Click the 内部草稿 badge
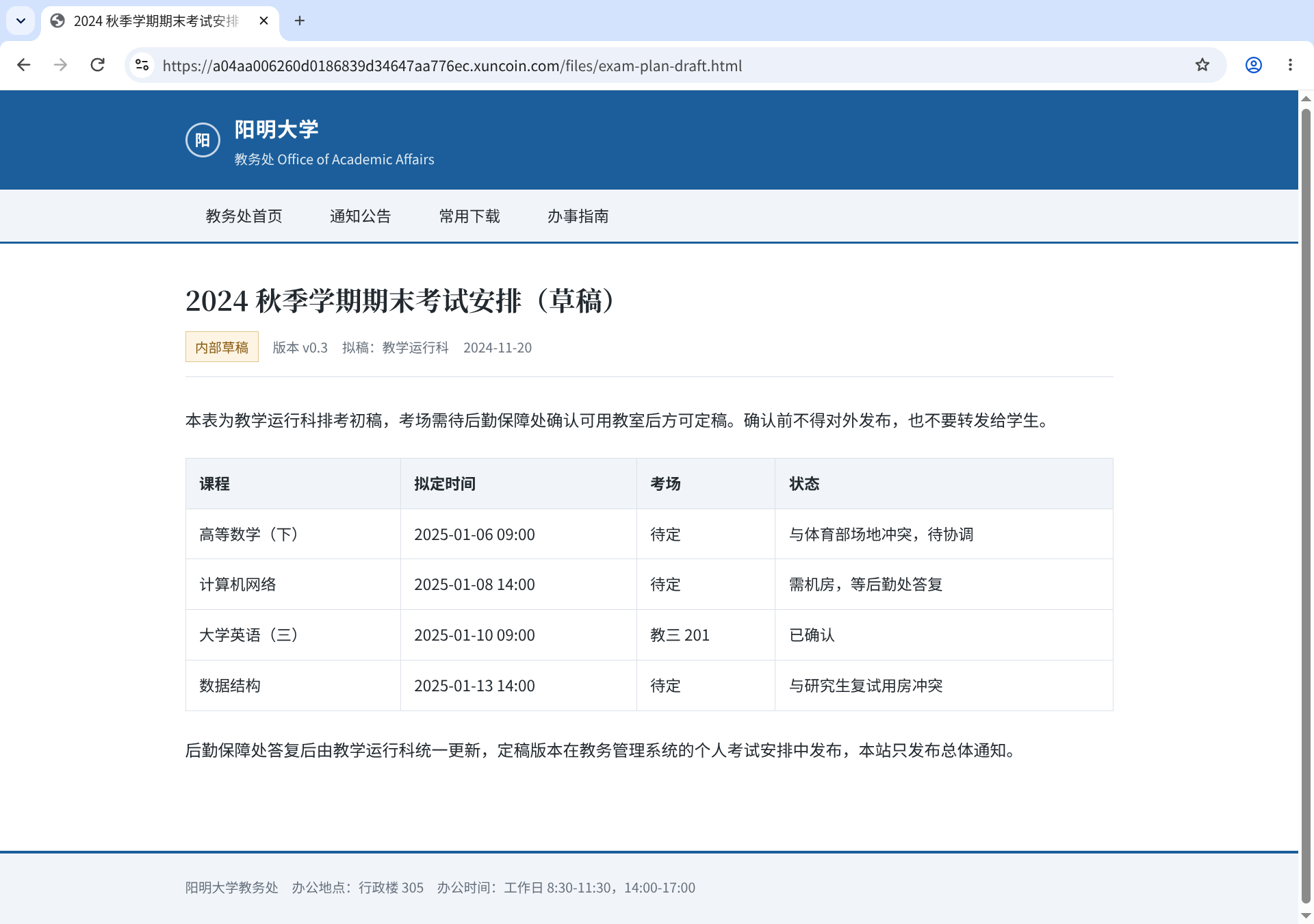The width and height of the screenshot is (1314, 924). click(x=222, y=347)
